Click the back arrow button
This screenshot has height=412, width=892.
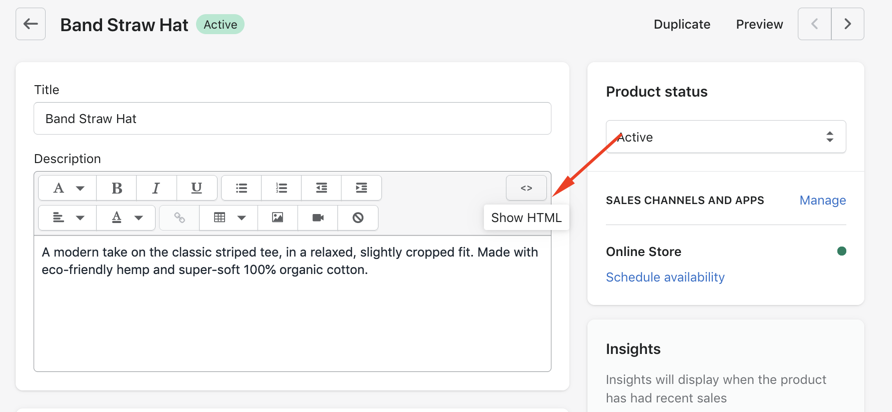tap(31, 24)
